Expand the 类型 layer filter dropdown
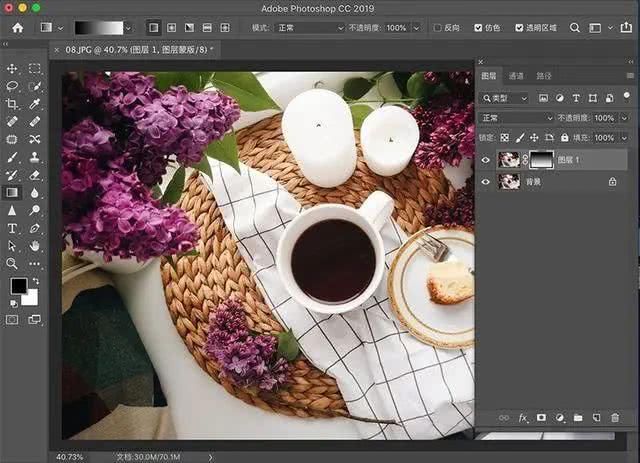Viewport: 640px width, 463px height. [x=503, y=98]
